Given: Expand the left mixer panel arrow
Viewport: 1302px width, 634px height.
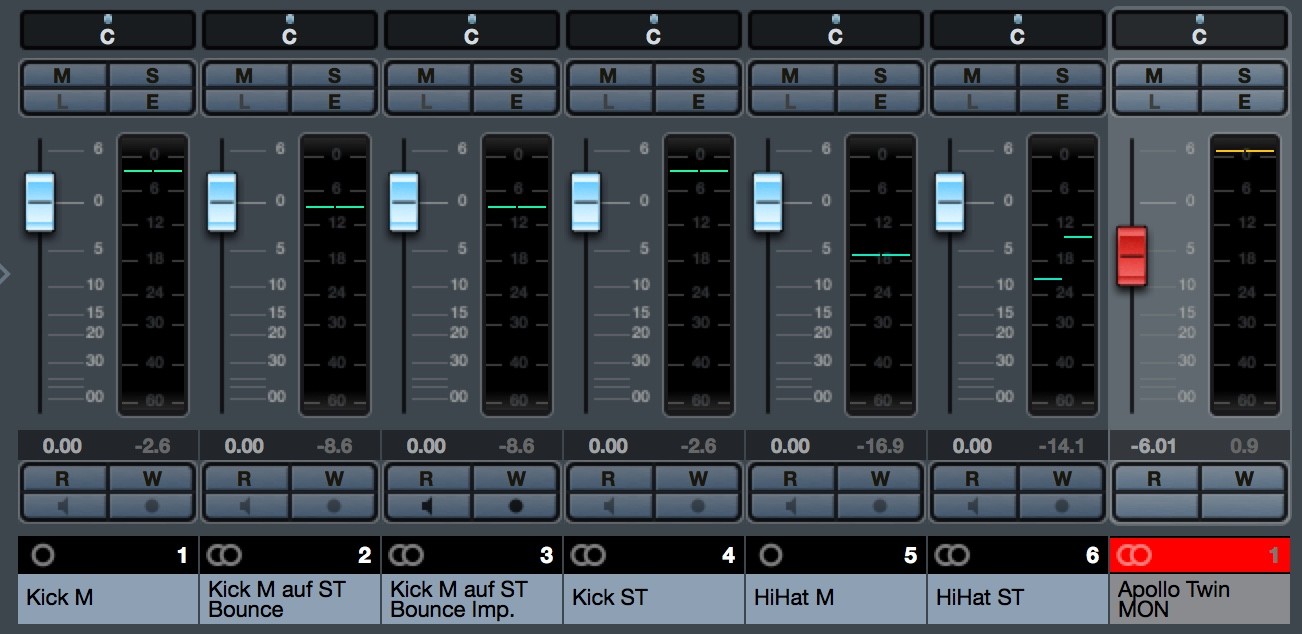Looking at the screenshot, I should pos(5,273).
